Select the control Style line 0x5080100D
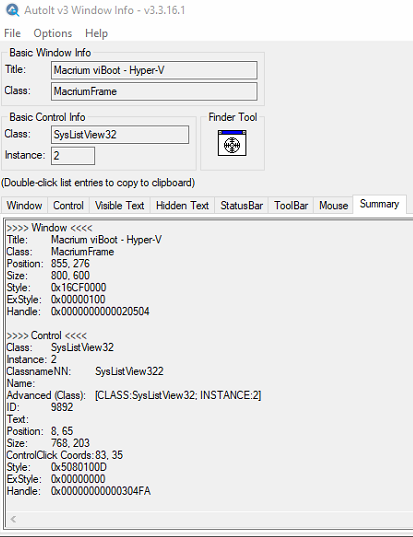 pos(57,467)
